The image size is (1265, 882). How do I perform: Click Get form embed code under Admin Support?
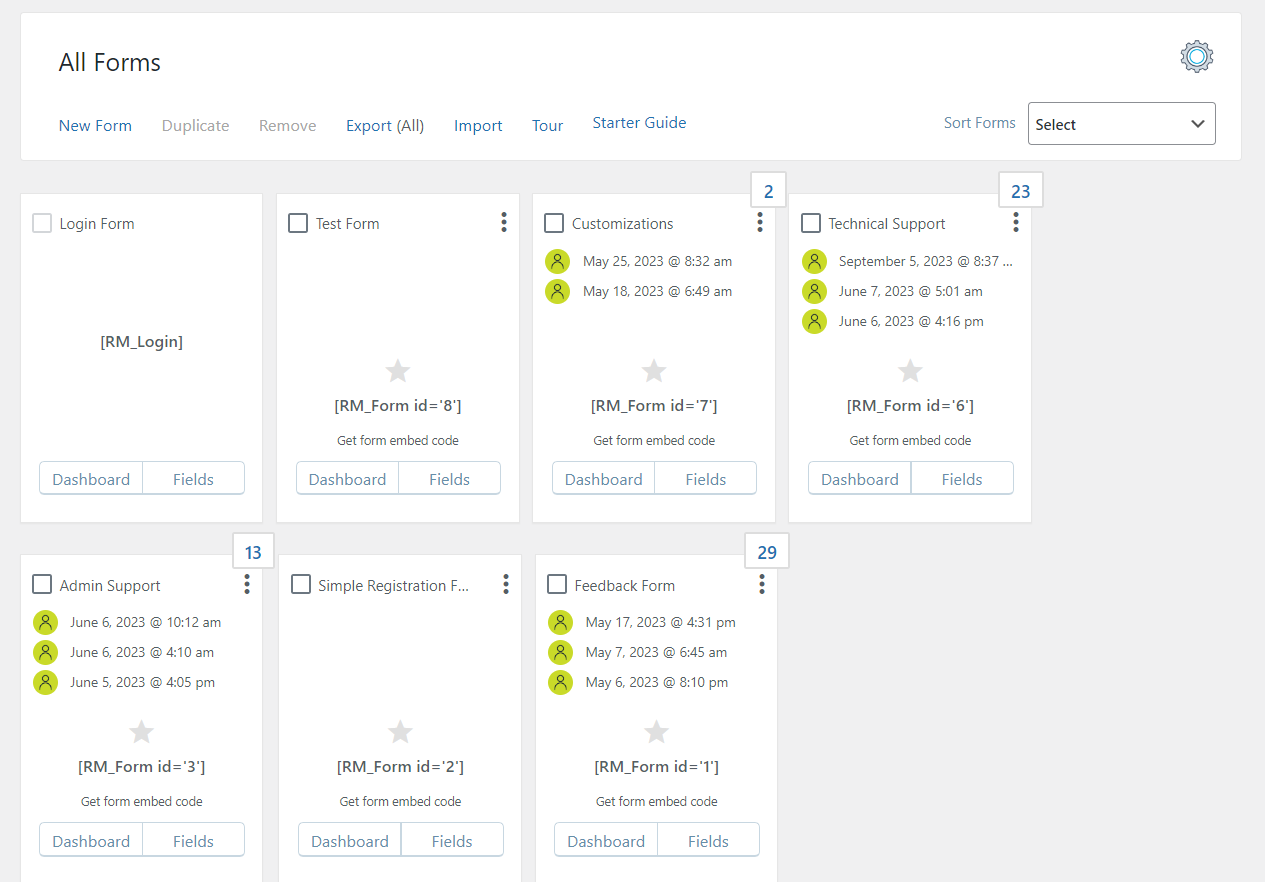pyautogui.click(x=142, y=801)
